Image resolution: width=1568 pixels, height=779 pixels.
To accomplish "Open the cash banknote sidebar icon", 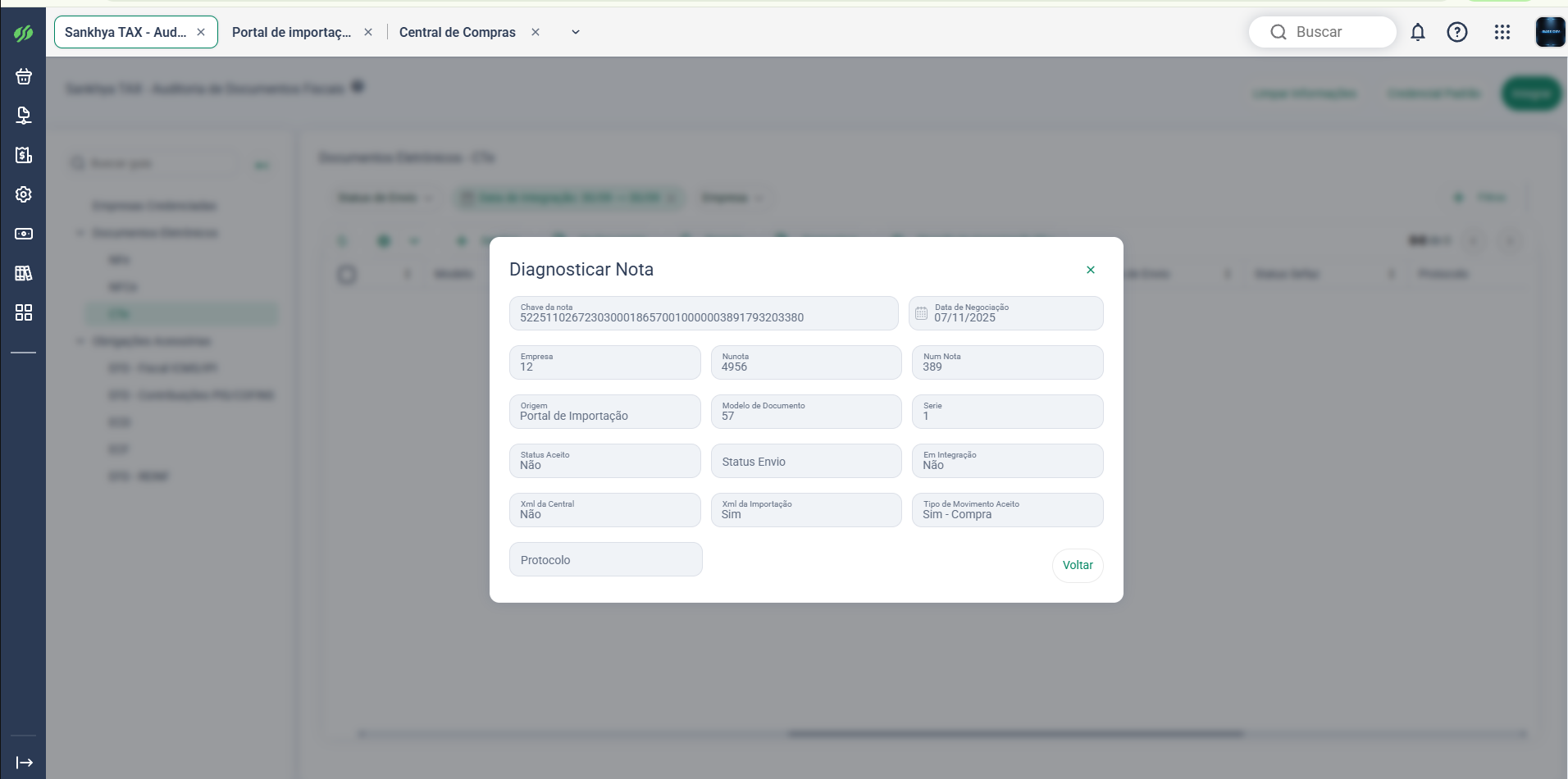I will [x=24, y=234].
